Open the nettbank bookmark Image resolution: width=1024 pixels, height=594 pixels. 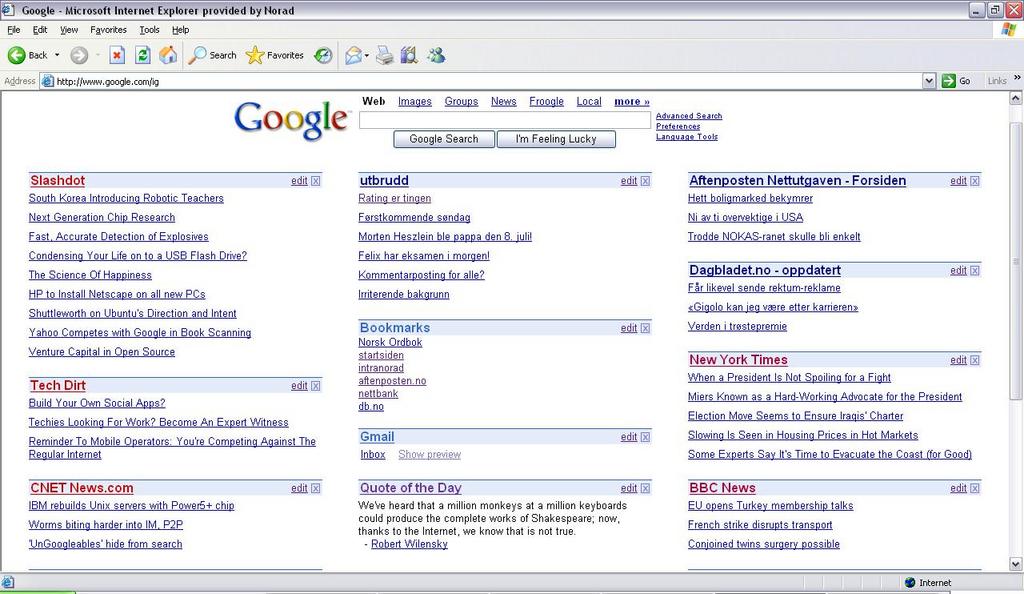378,394
